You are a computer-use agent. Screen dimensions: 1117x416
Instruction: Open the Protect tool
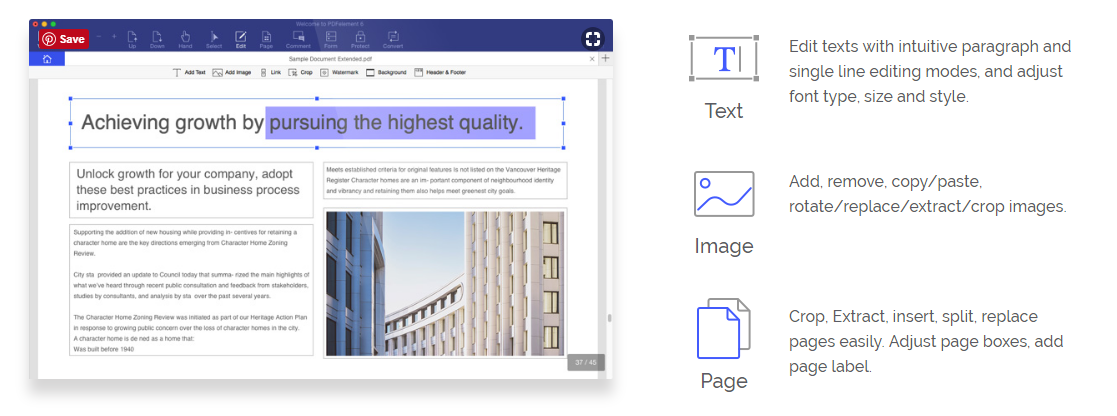360,39
